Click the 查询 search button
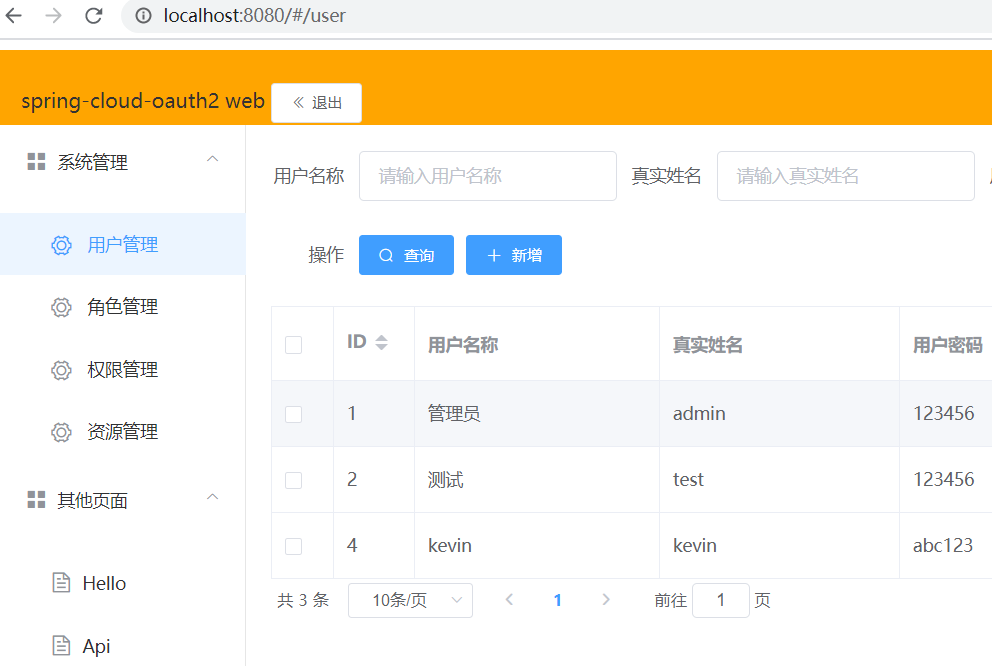The image size is (992, 666). (x=406, y=255)
